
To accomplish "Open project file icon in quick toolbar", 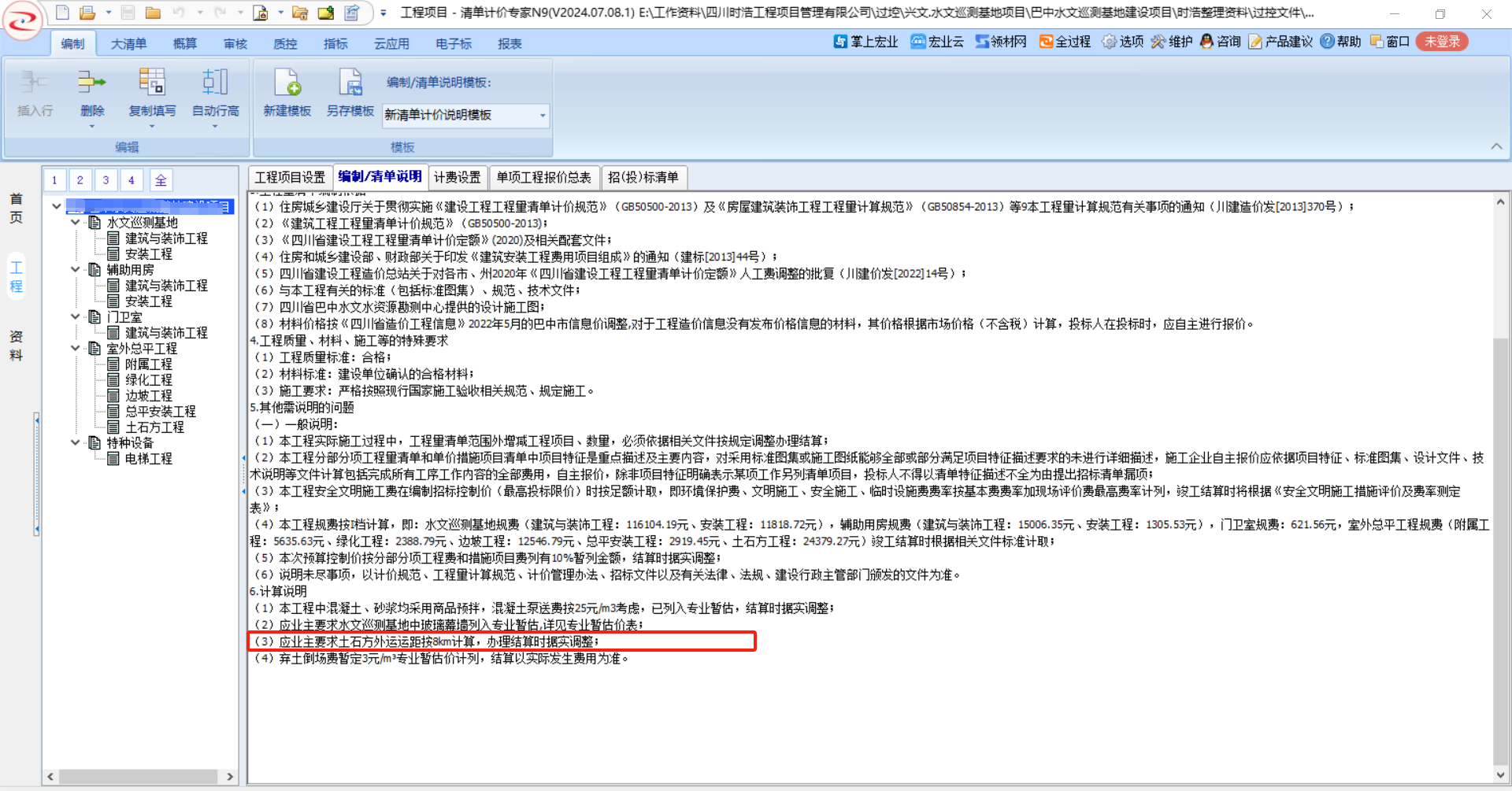I will click(87, 13).
